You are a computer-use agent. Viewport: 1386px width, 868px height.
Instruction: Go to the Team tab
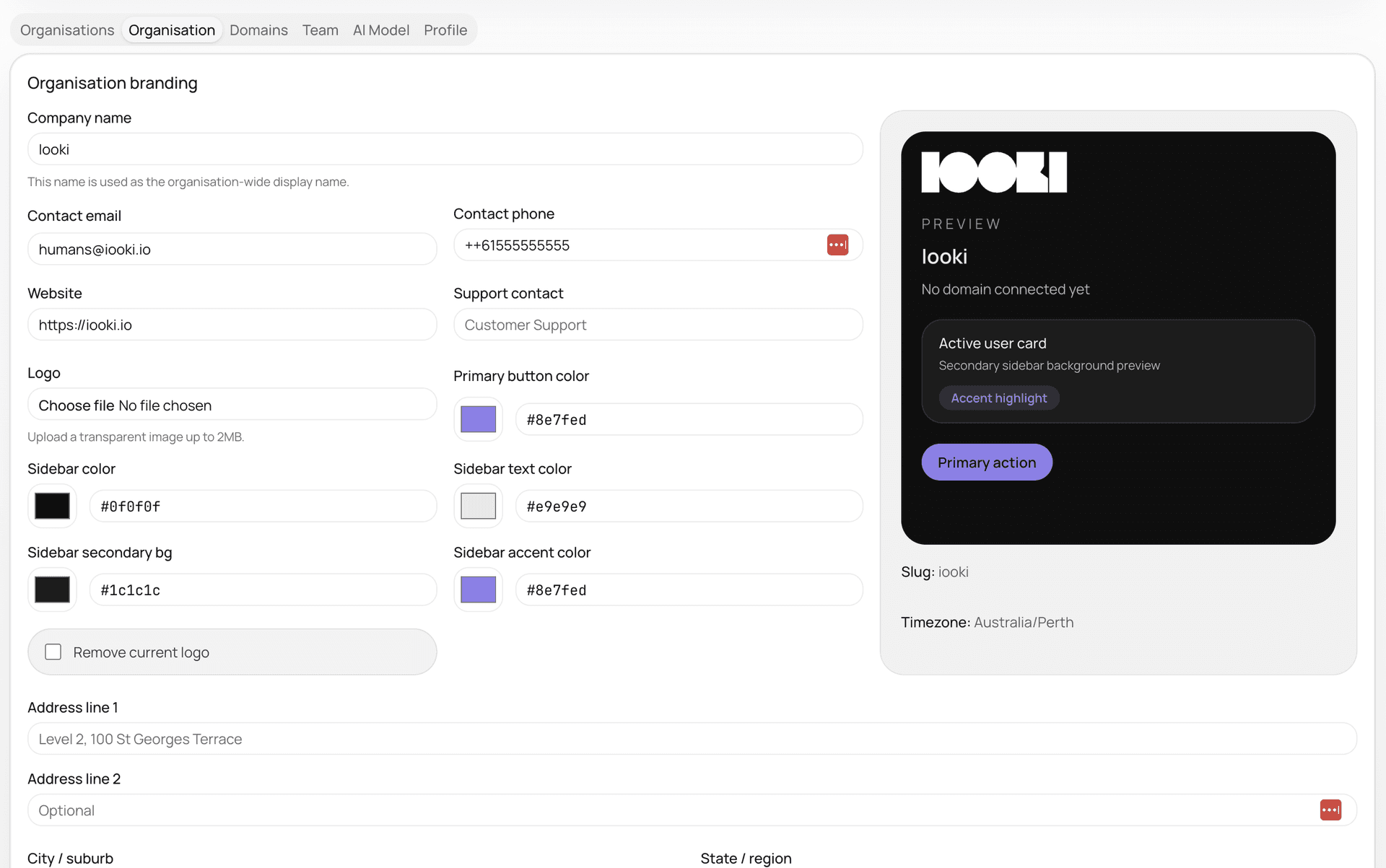click(x=321, y=30)
